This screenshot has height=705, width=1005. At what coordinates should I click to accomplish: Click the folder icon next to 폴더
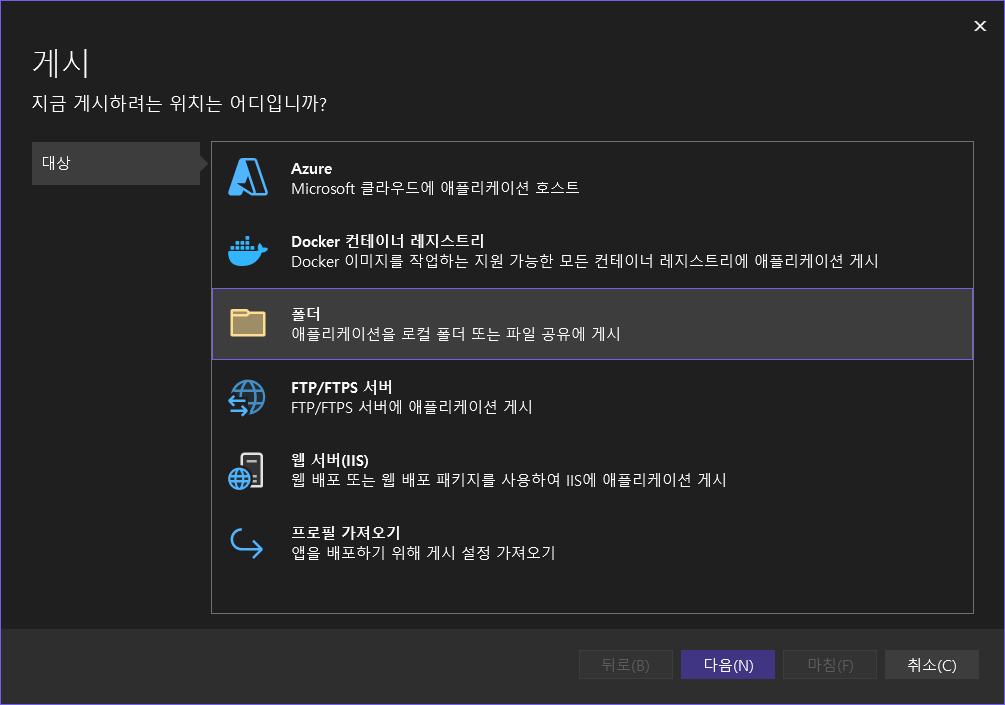pyautogui.click(x=246, y=322)
